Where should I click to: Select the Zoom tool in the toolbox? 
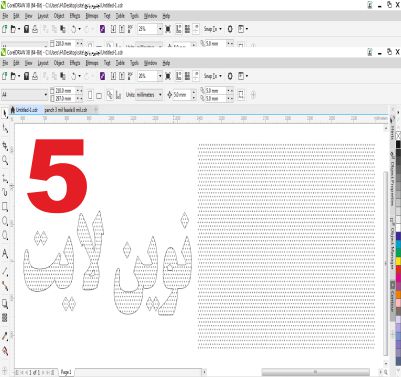(x=5, y=161)
